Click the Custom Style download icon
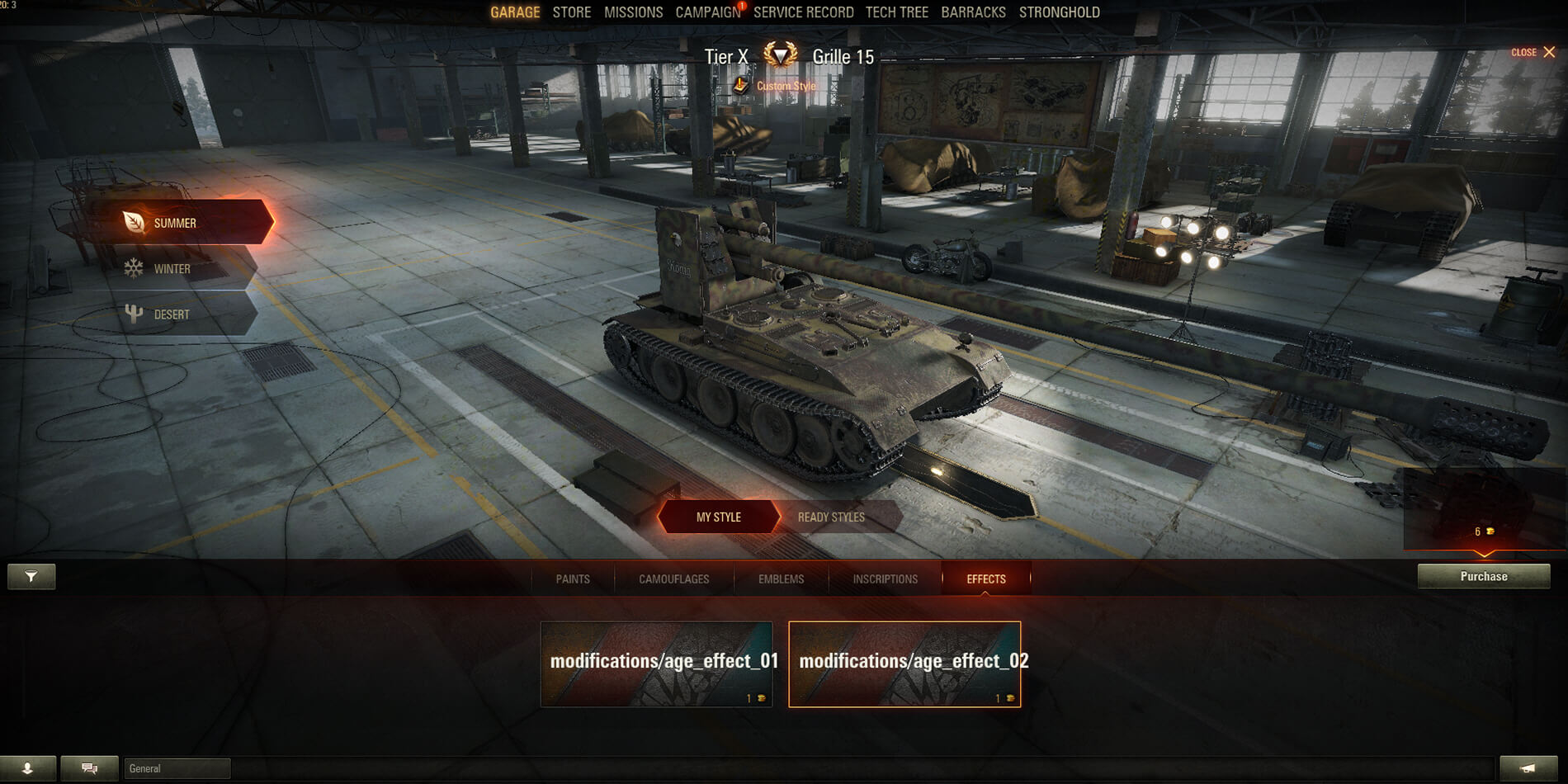 click(x=740, y=85)
